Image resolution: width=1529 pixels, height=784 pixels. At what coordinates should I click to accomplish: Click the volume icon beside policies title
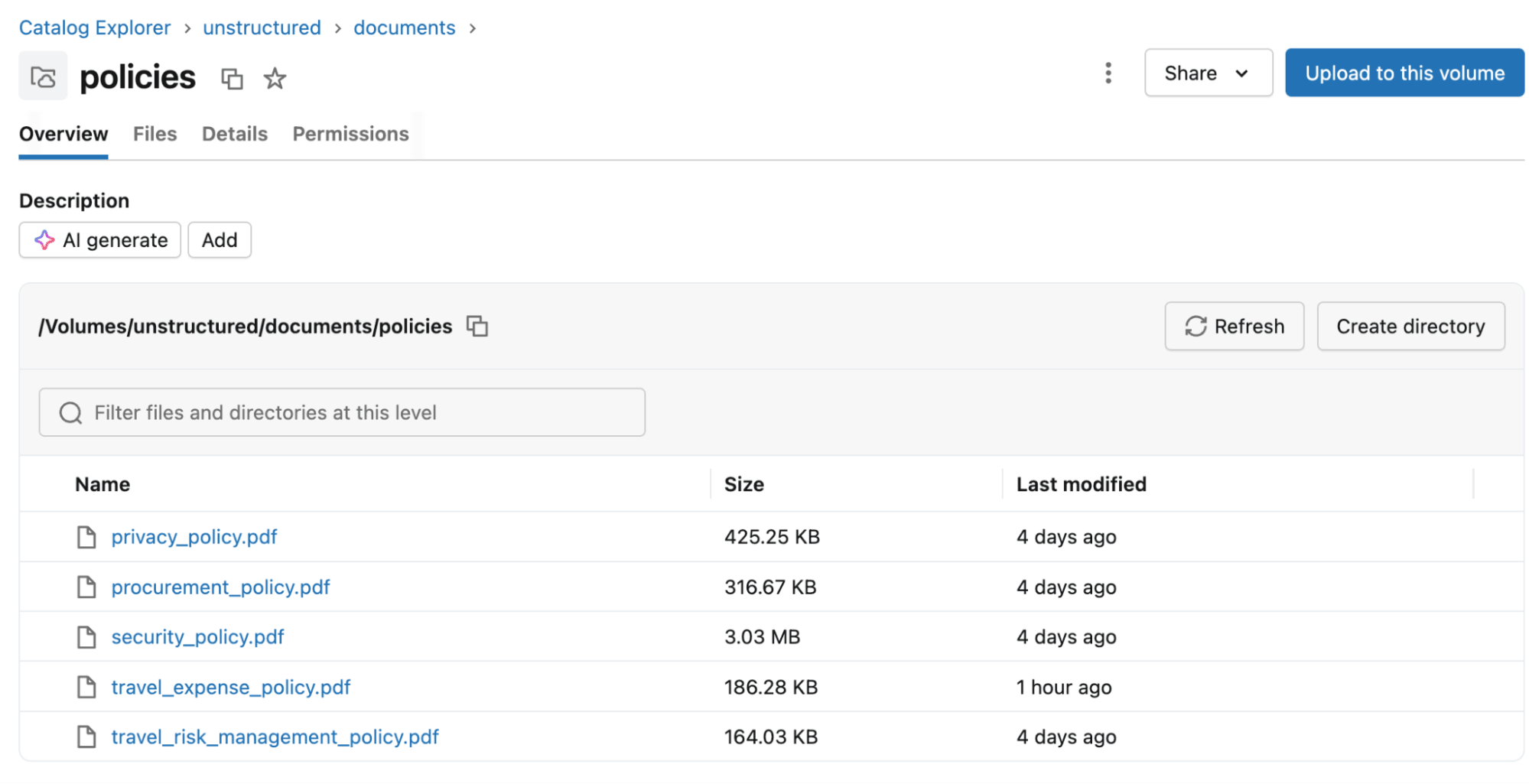43,76
